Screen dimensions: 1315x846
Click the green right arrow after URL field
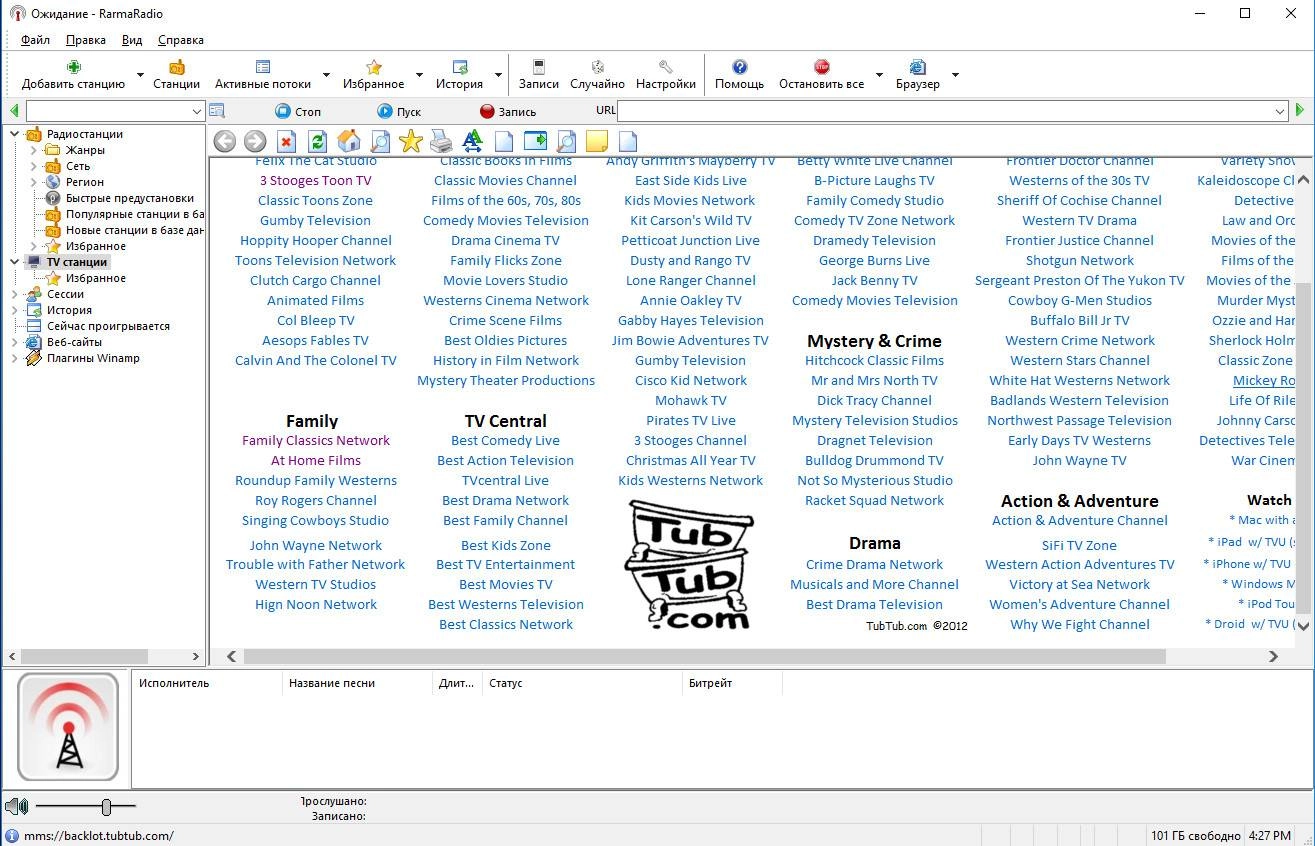(1300, 111)
